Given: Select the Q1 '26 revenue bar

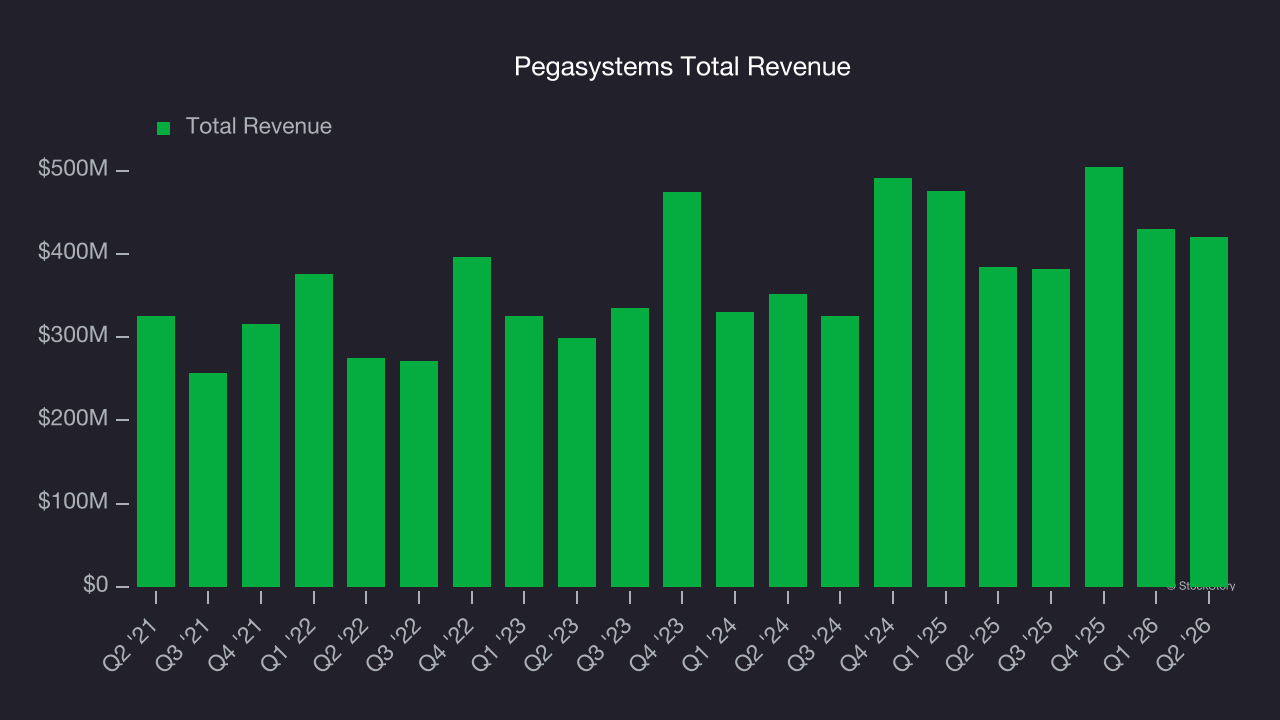Looking at the screenshot, I should click(x=1156, y=408).
